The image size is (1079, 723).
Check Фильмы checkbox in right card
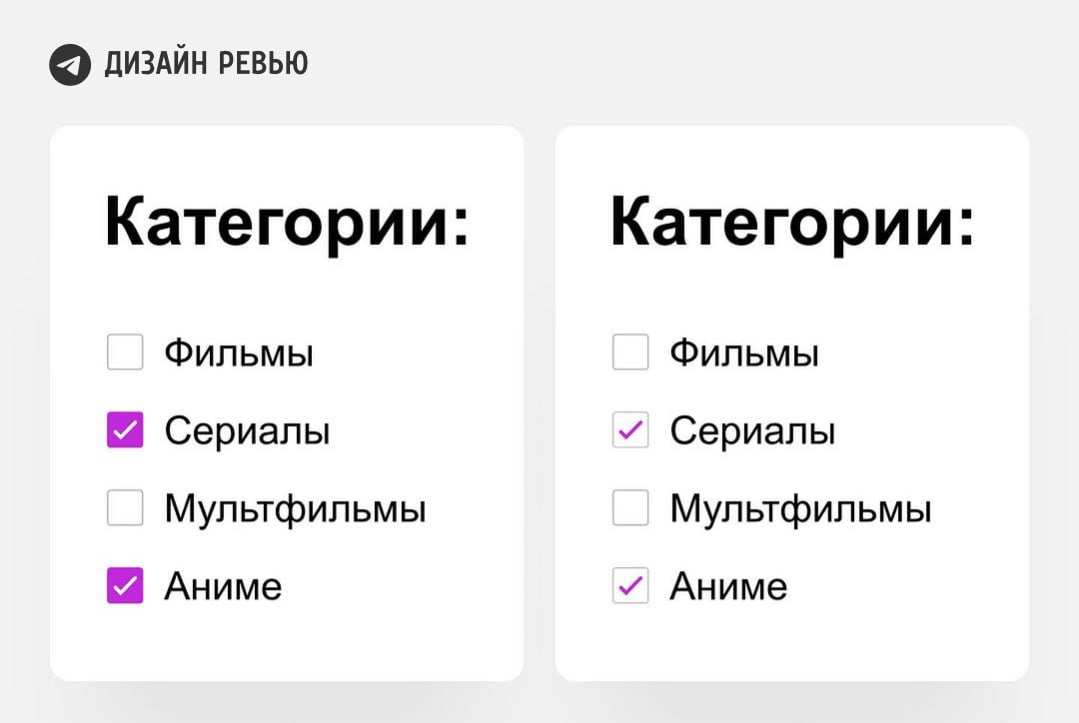630,353
